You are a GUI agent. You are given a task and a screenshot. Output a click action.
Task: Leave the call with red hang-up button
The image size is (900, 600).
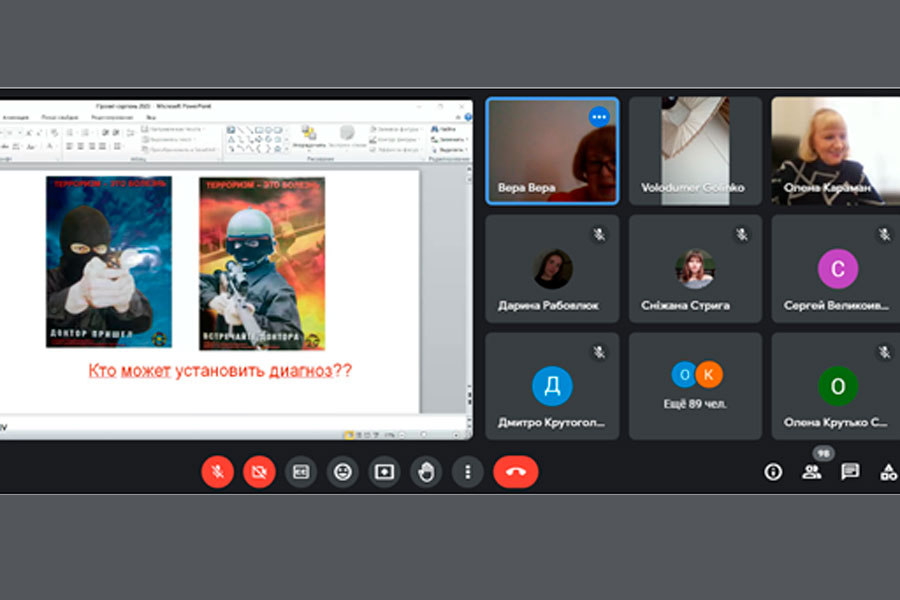pos(515,472)
